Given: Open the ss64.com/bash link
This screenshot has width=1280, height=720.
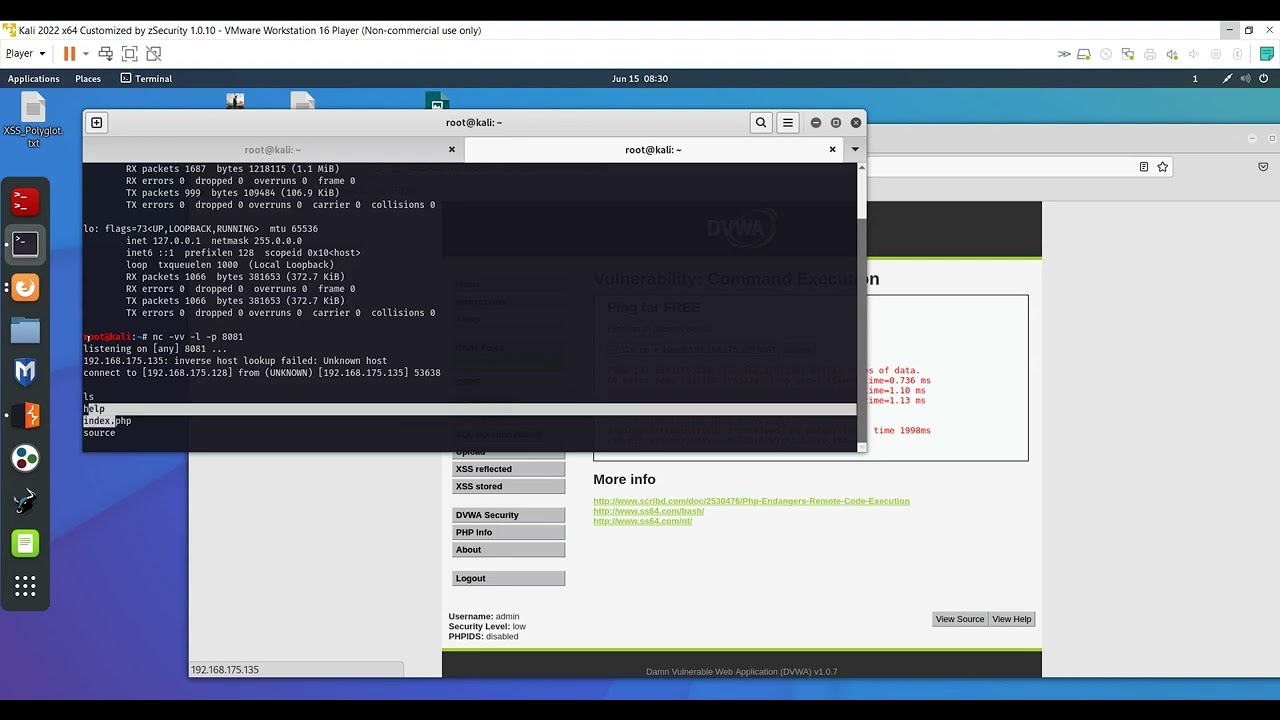Looking at the screenshot, I should point(648,511).
